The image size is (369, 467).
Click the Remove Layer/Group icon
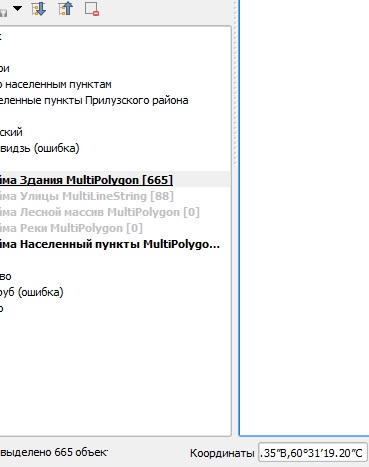coord(92,9)
